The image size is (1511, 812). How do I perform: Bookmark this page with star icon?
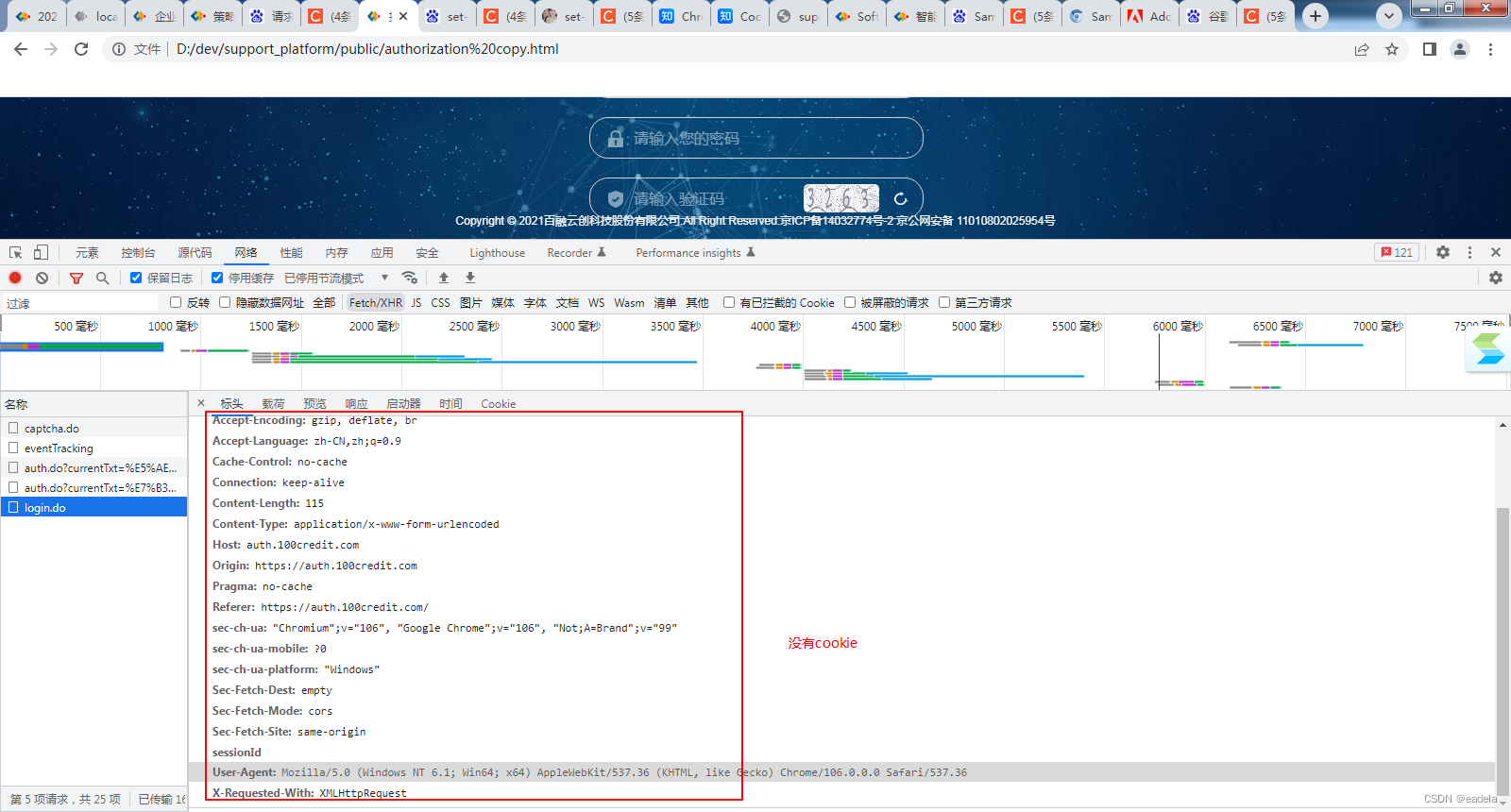coord(1392,49)
